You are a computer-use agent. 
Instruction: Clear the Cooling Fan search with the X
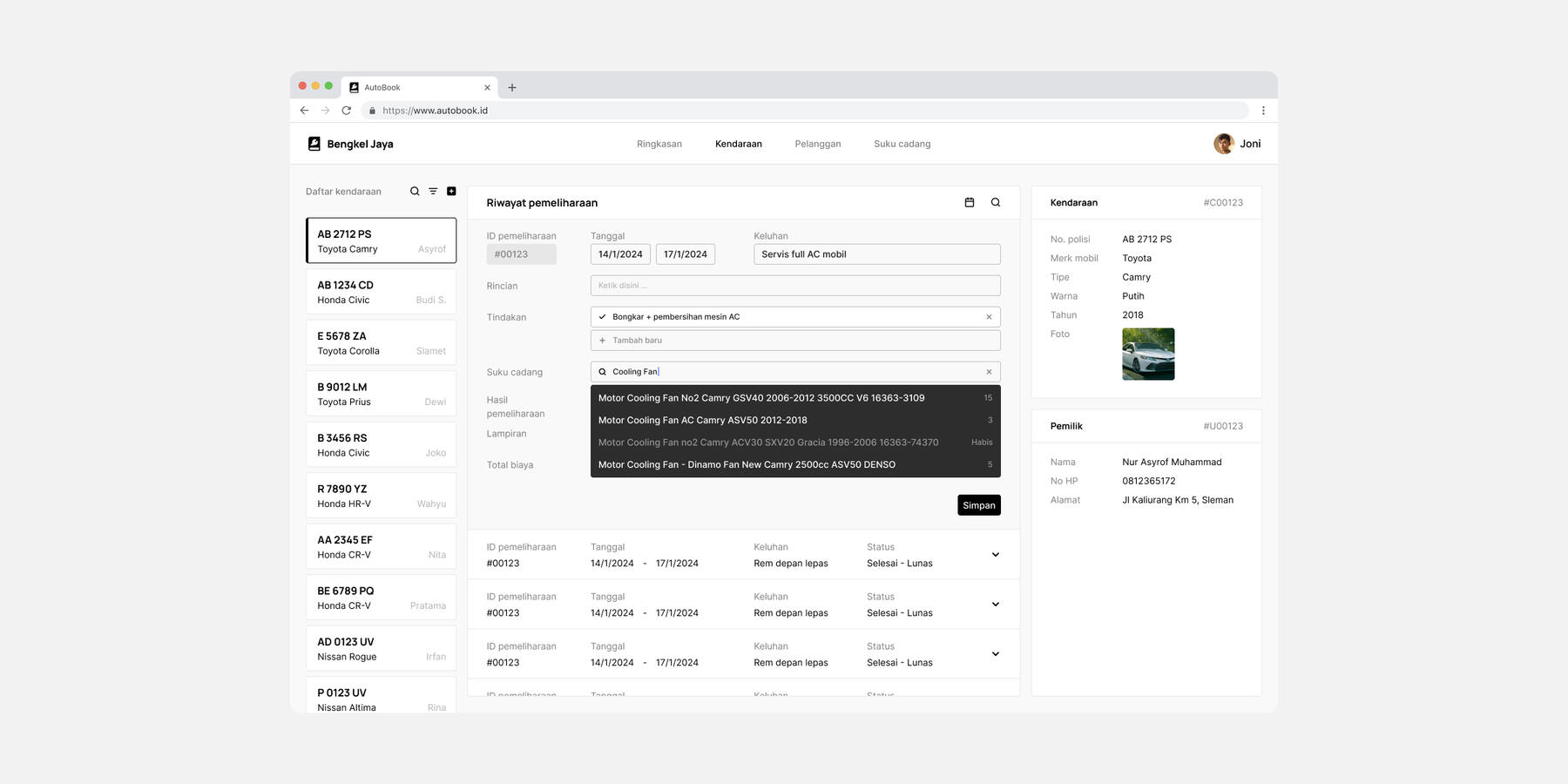(989, 371)
